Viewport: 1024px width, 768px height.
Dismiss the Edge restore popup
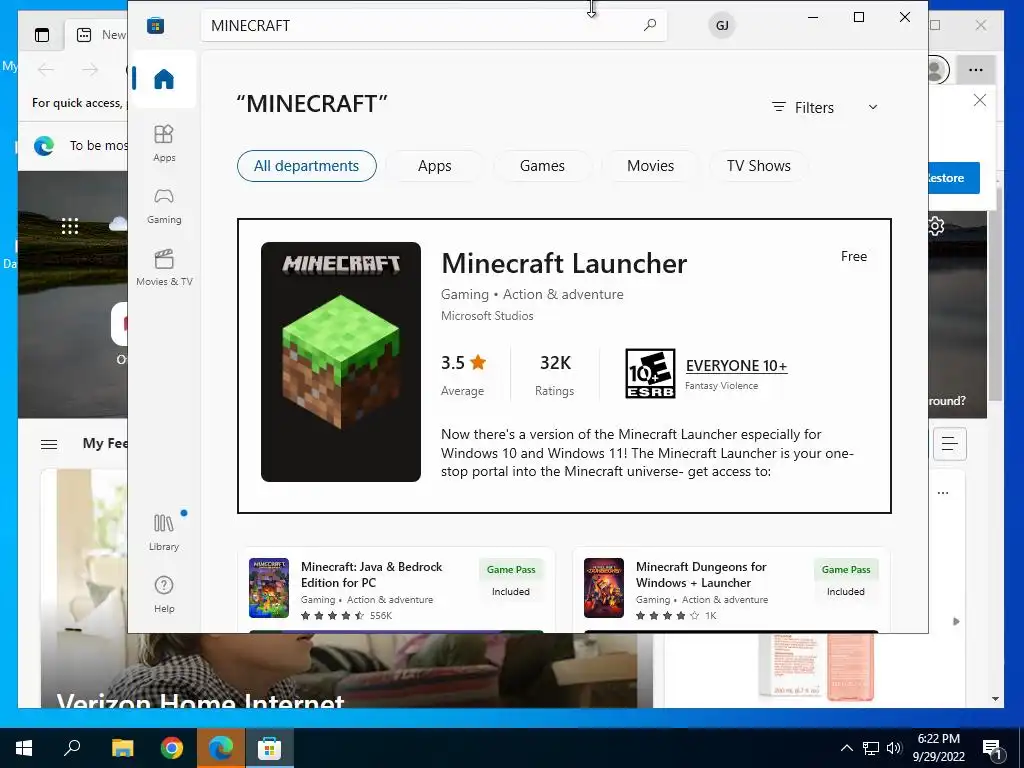coord(980,100)
